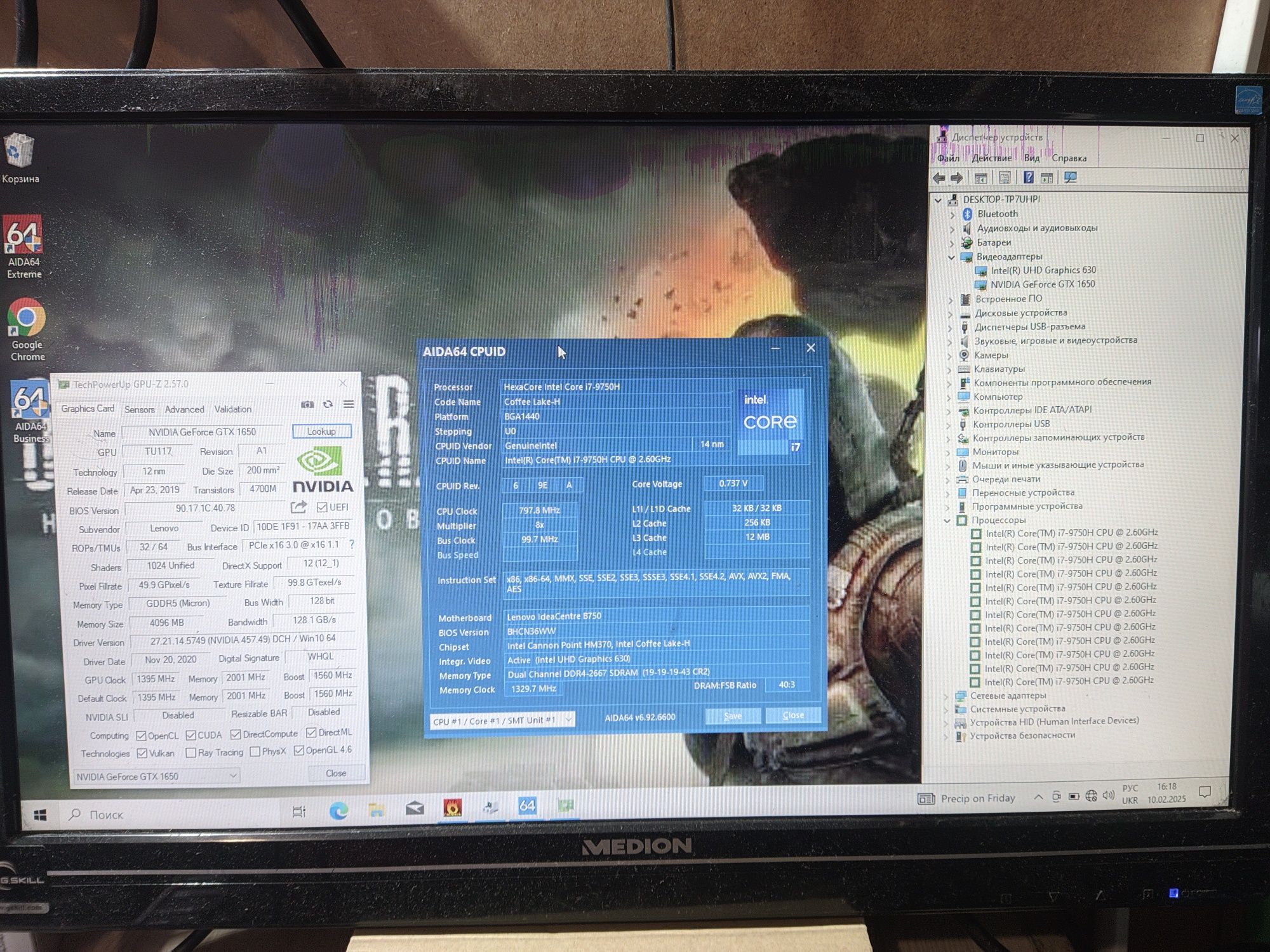This screenshot has width=1270, height=952.
Task: Open the Google Chrome desktop shortcut
Action: (27, 329)
